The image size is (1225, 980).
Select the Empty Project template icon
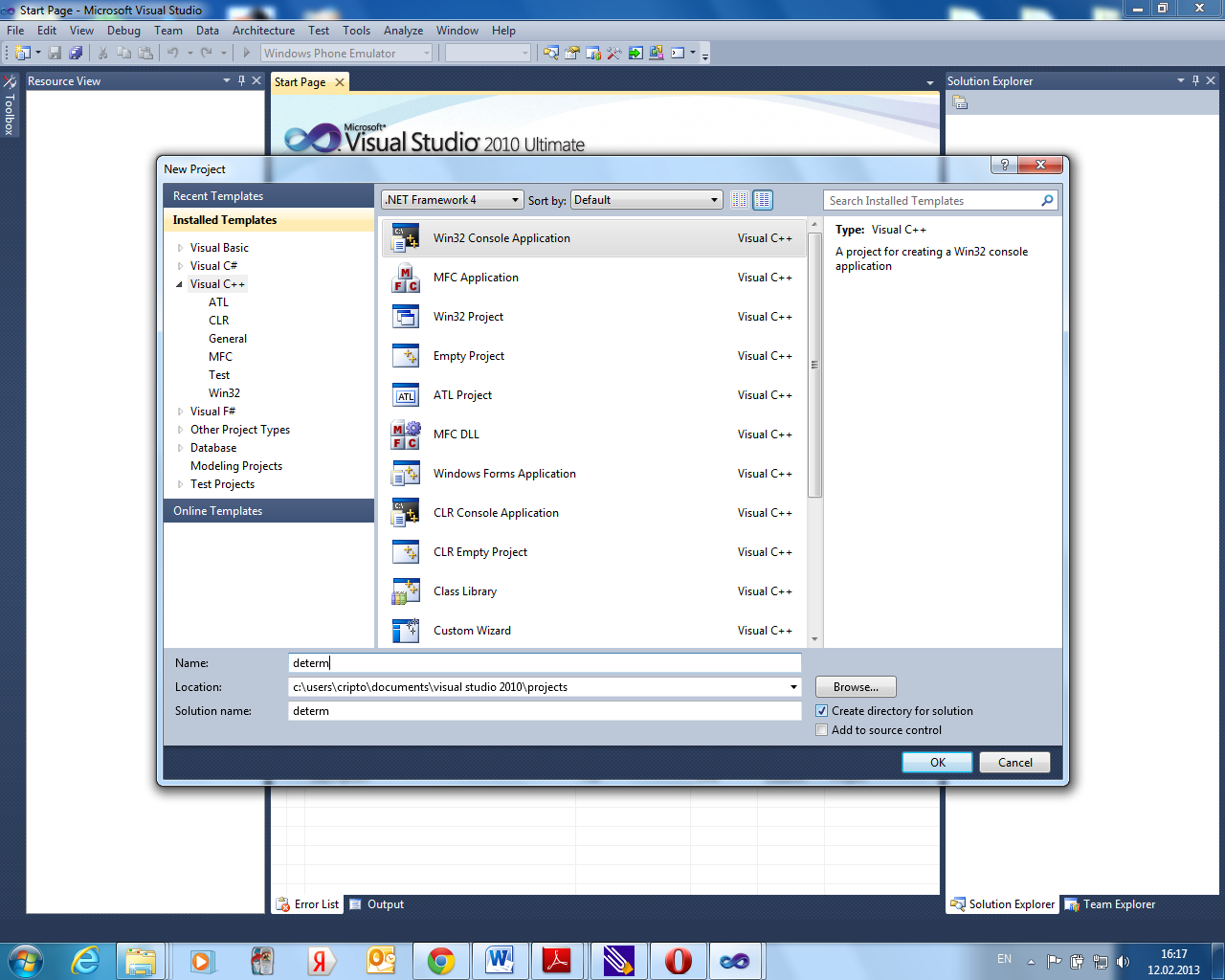[x=406, y=356]
